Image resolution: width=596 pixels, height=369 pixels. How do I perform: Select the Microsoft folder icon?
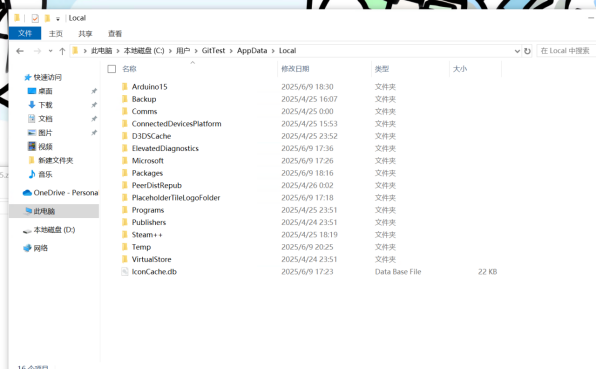point(124,161)
